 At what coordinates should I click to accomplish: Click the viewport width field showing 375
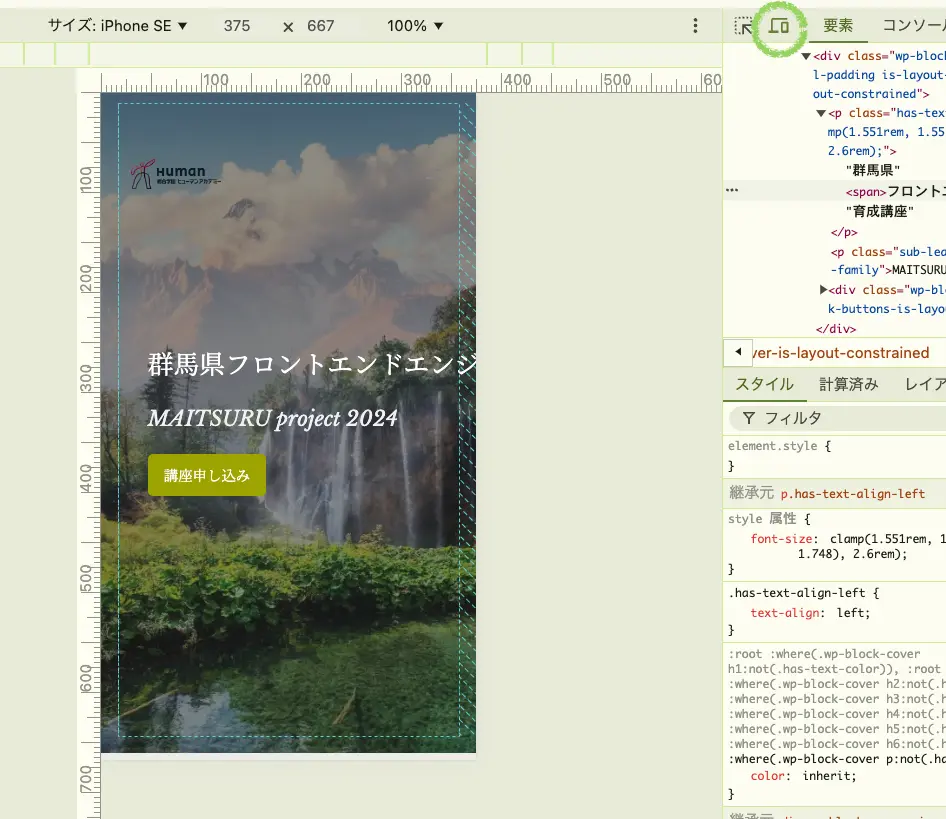tap(237, 26)
